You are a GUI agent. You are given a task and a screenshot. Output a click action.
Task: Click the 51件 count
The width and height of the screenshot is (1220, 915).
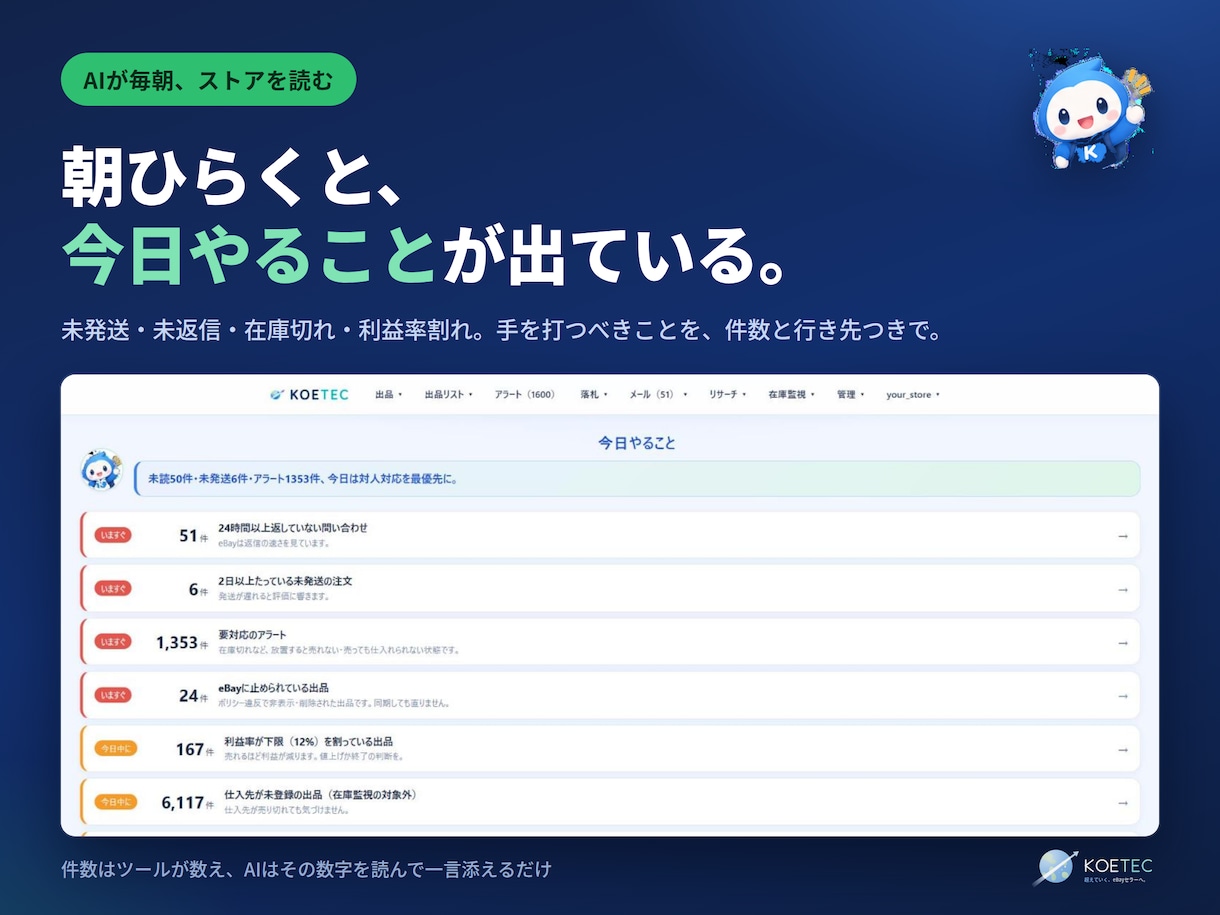pos(193,536)
